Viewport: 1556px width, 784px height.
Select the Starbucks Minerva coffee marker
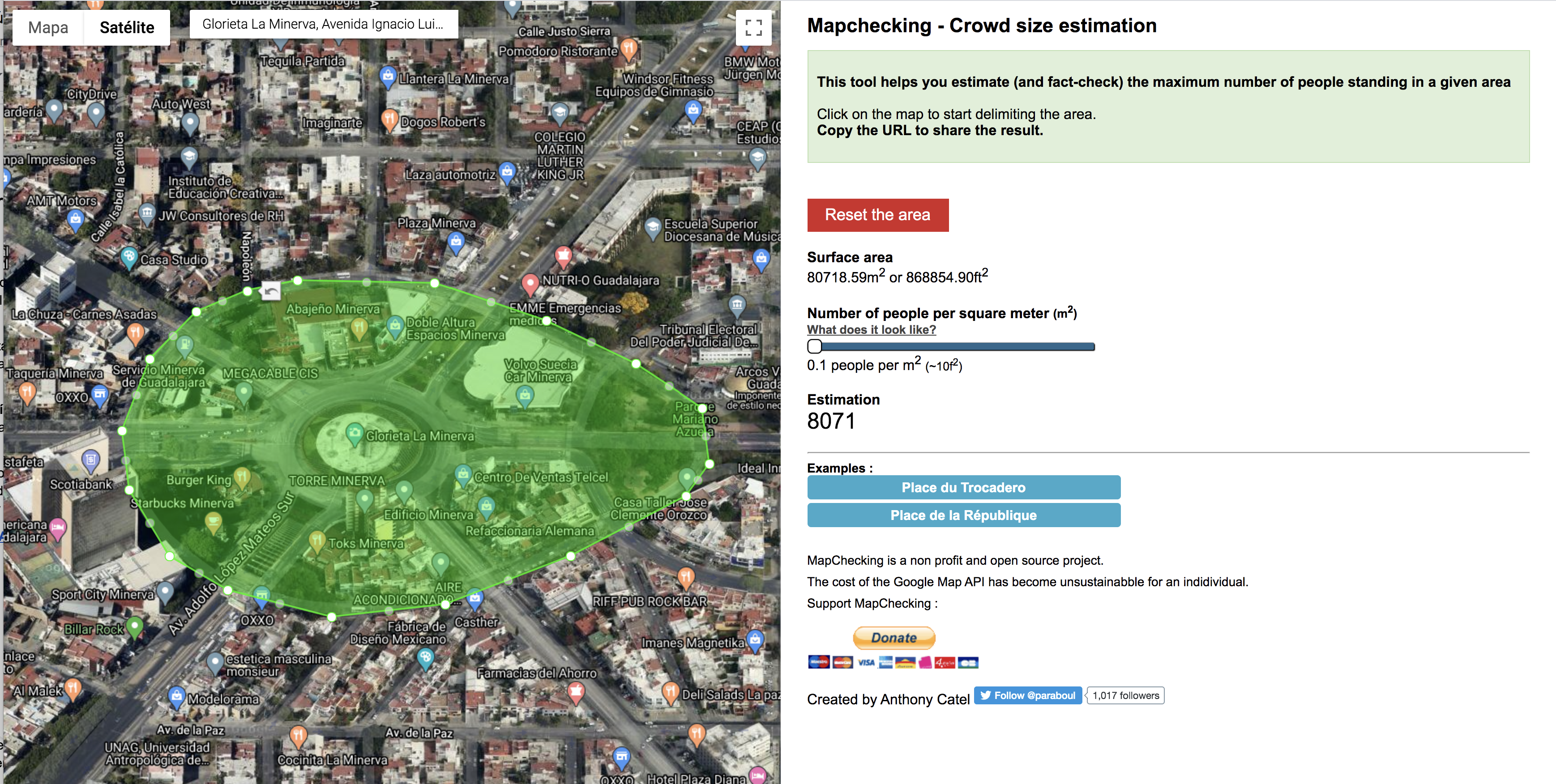point(213,523)
